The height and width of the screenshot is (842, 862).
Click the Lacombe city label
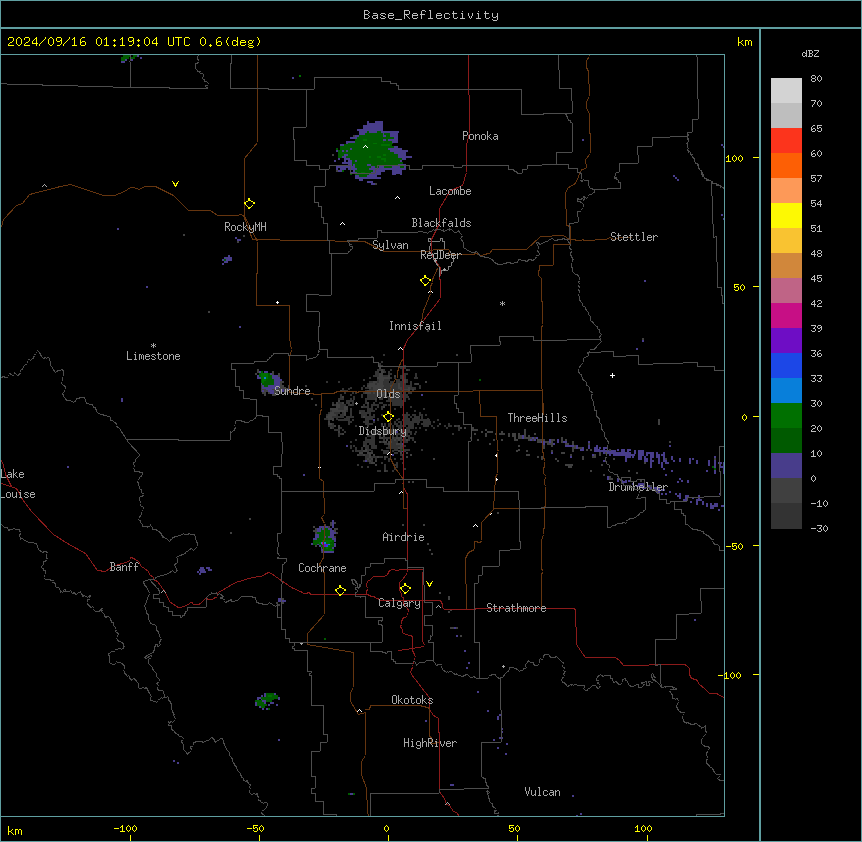(x=450, y=191)
